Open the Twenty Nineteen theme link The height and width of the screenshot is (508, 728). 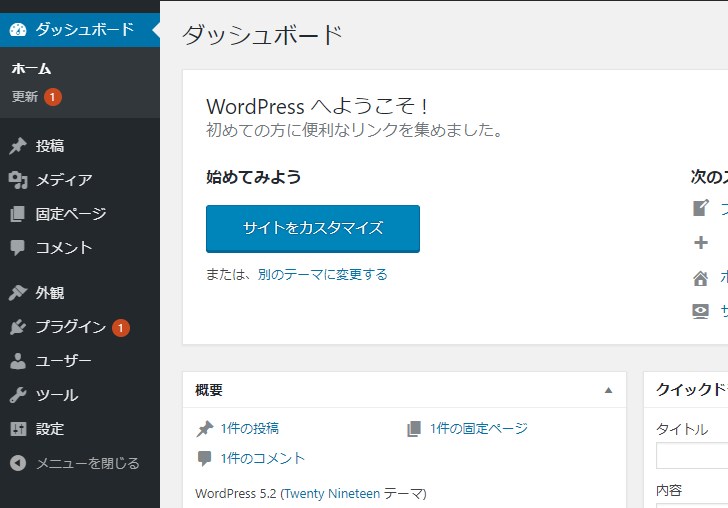pos(332,493)
